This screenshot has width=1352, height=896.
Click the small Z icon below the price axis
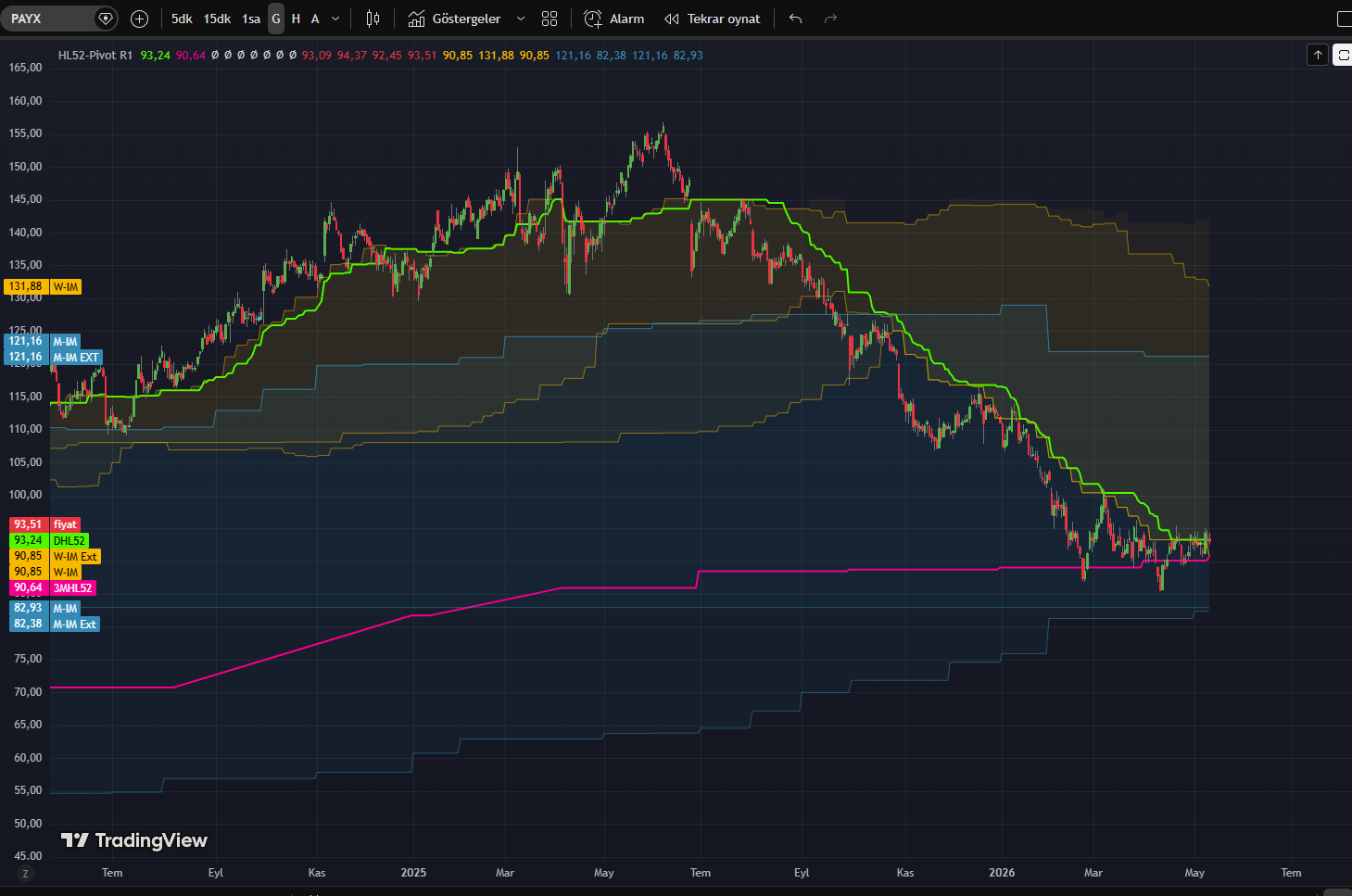pos(25,874)
